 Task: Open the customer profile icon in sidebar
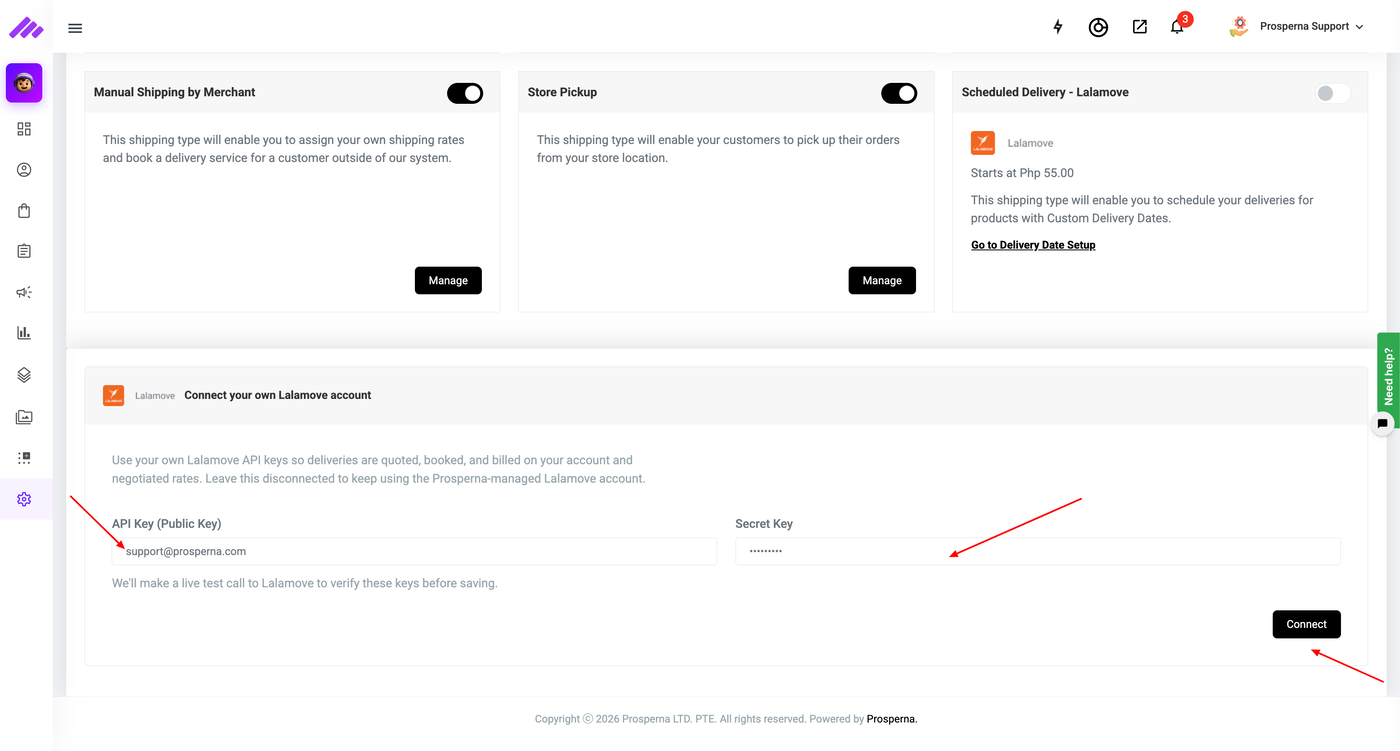(x=24, y=170)
